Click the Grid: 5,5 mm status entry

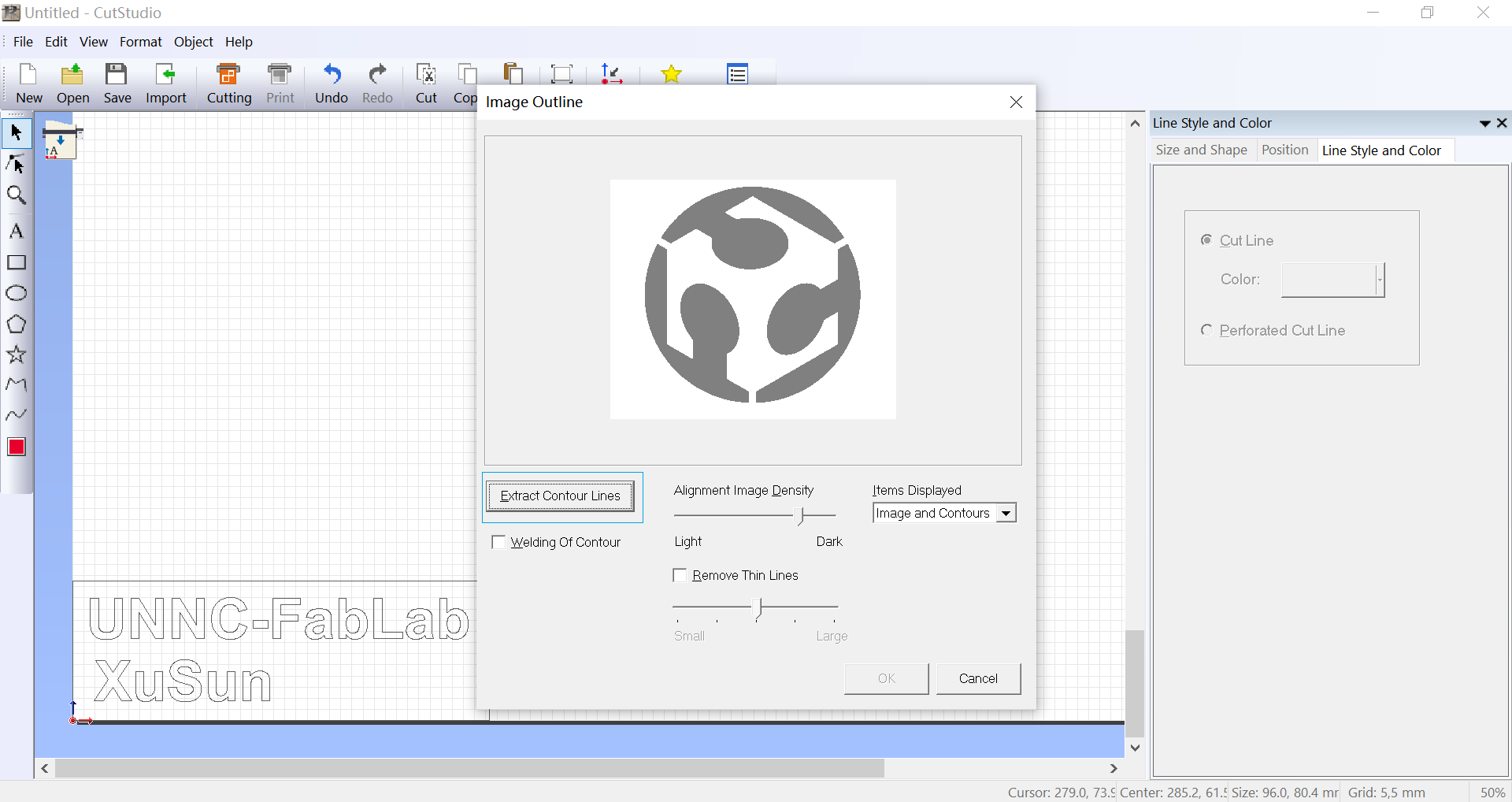click(x=1386, y=793)
